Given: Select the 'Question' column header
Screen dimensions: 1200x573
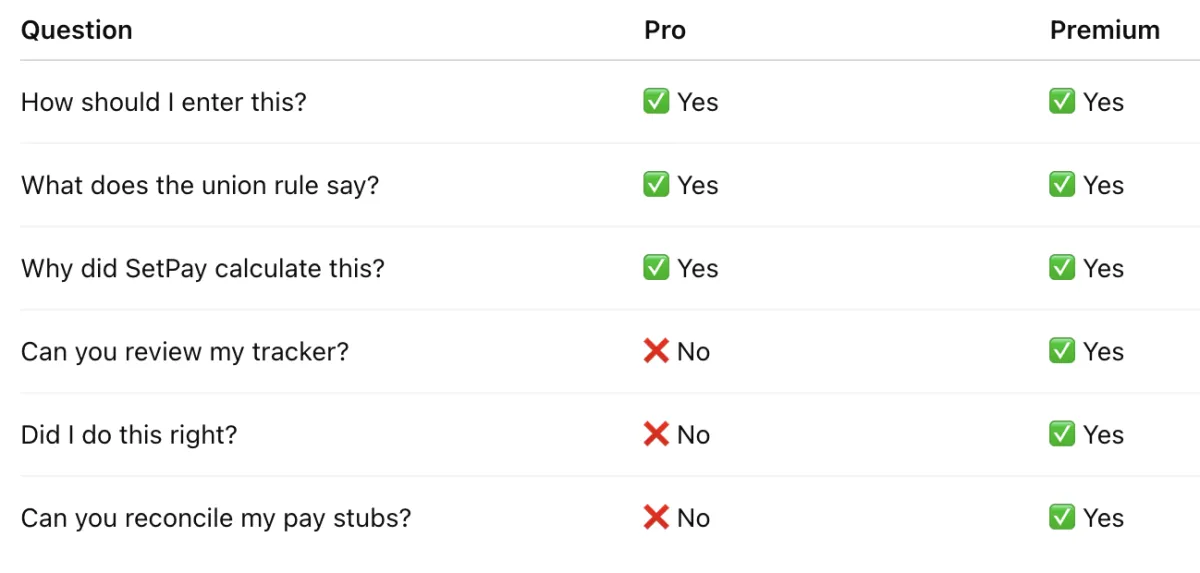Looking at the screenshot, I should [x=77, y=30].
